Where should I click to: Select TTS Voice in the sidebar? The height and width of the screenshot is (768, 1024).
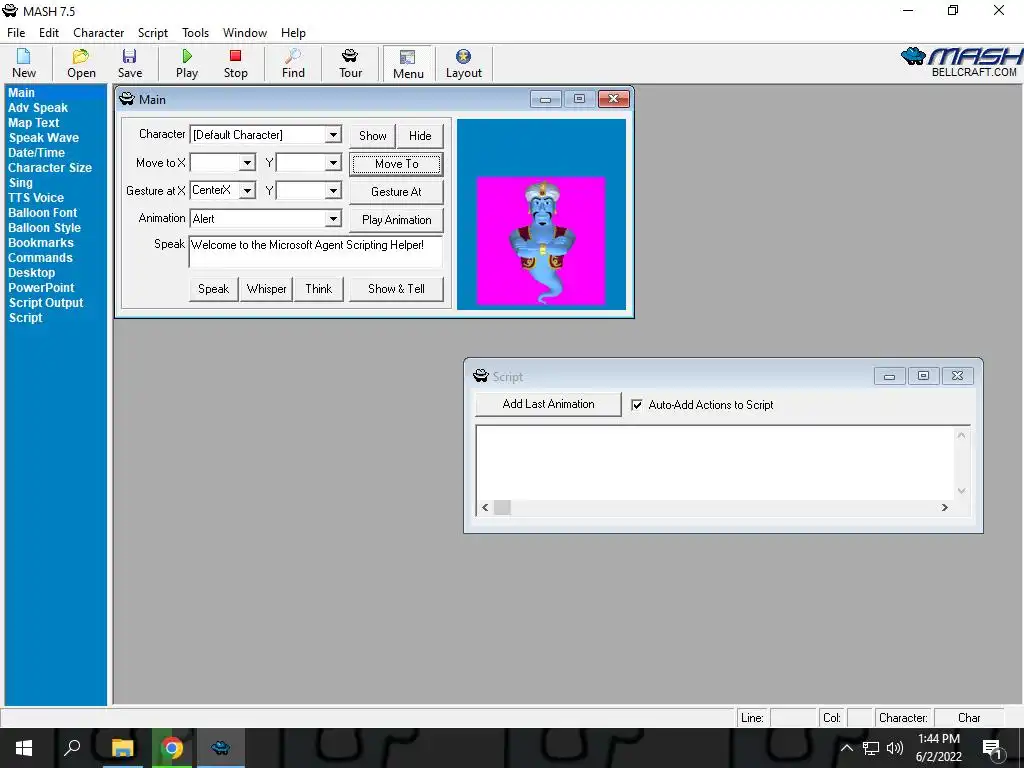(36, 198)
